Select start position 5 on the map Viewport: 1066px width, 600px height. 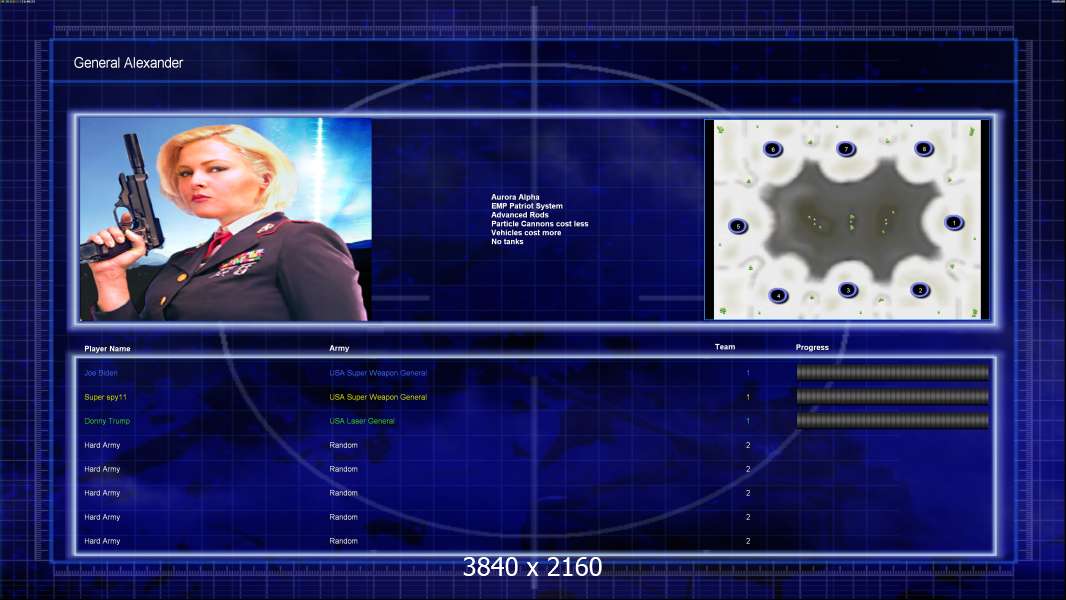click(738, 226)
